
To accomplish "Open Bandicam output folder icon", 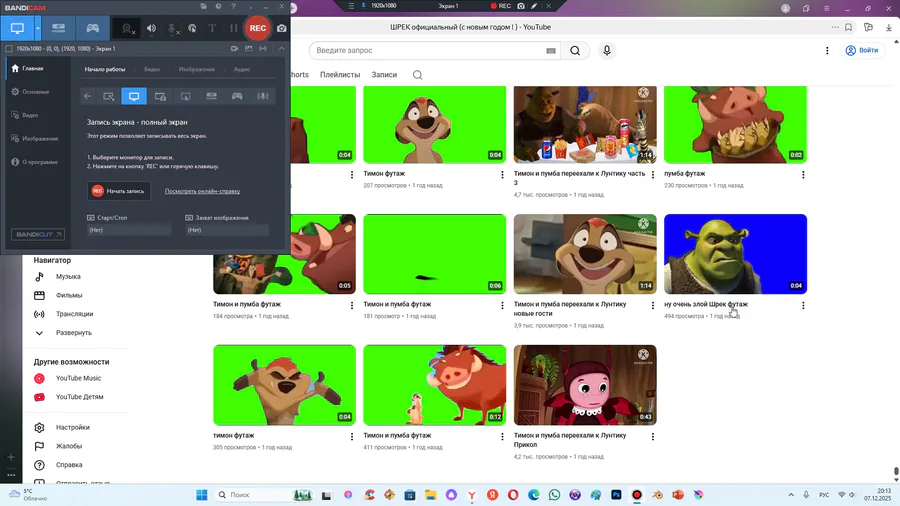I will click(x=203, y=6).
